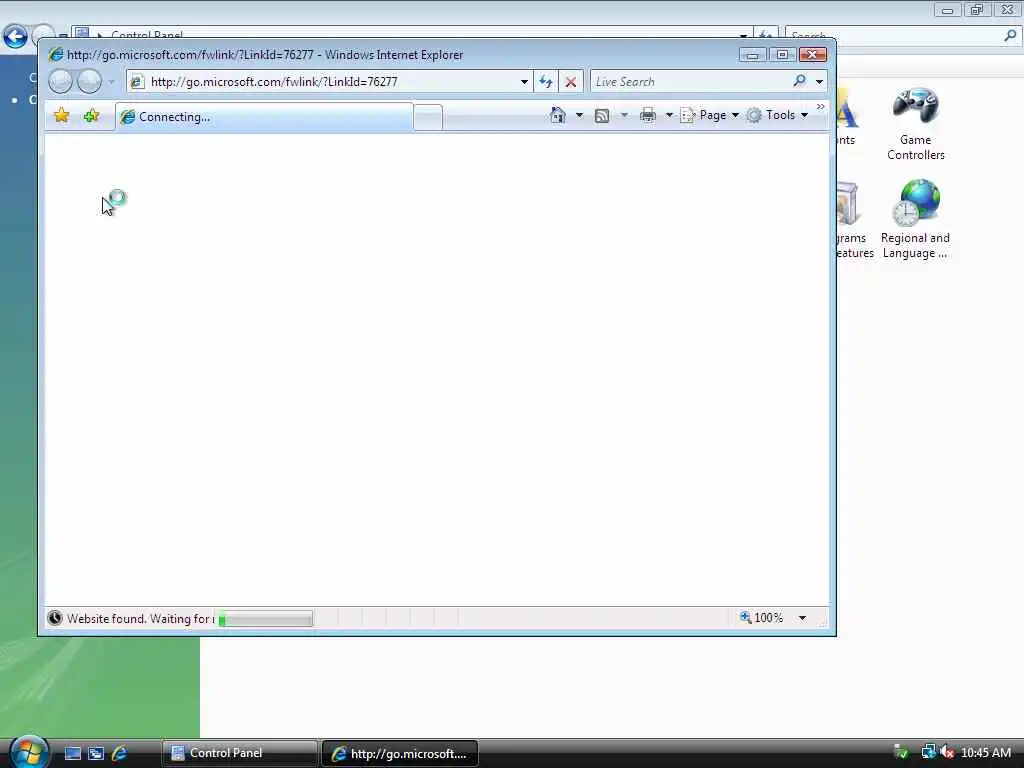
Task: Click the Print toolbar icon
Action: (x=647, y=116)
